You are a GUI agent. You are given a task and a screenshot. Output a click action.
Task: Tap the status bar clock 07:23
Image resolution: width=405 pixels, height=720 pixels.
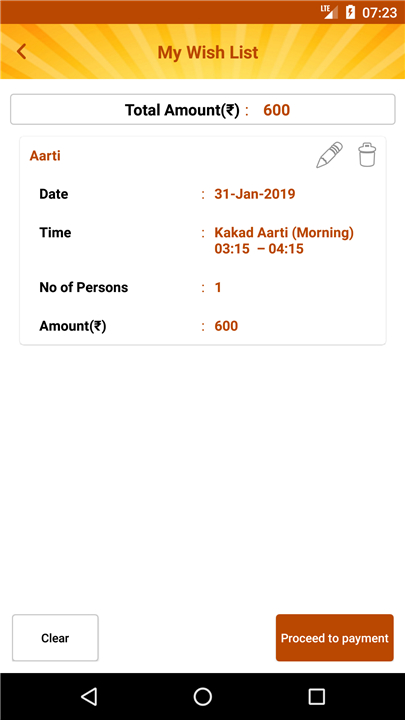click(379, 12)
